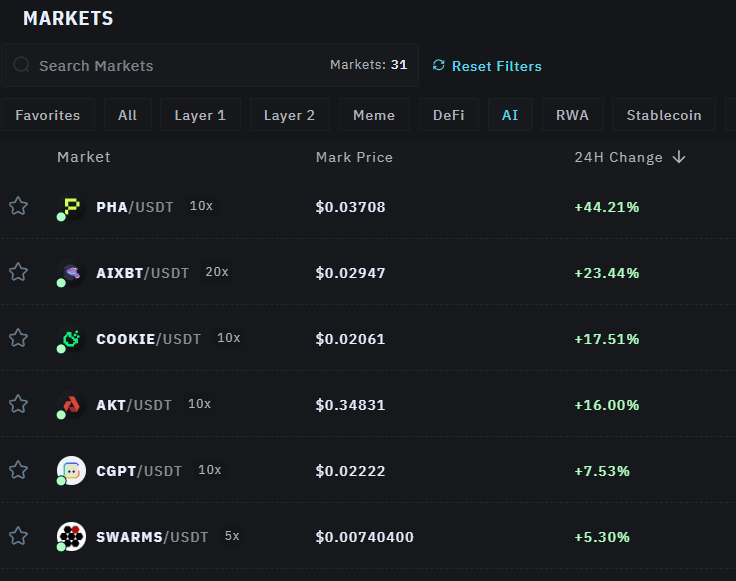Viewport: 736px width, 581px height.
Task: Add CGPT/USDT to favorites via star
Action: click(x=18, y=470)
